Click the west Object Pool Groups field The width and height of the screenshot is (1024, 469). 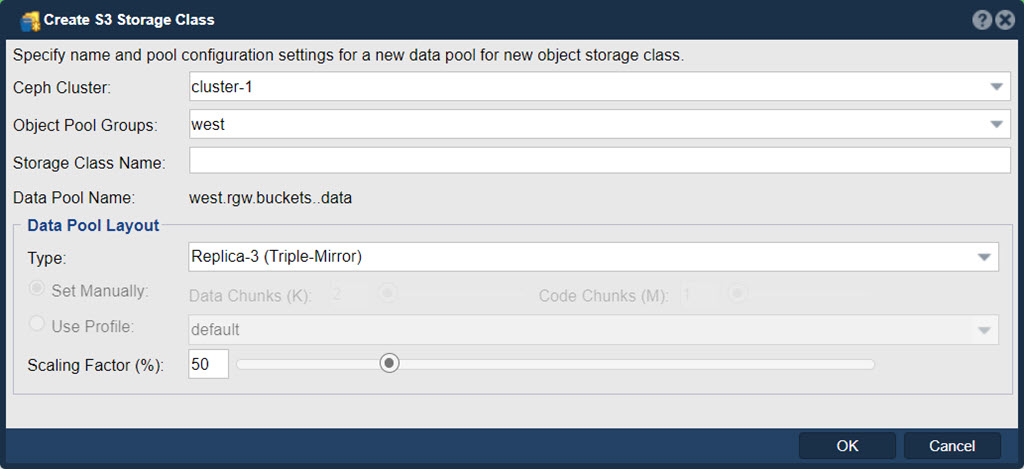pos(600,124)
